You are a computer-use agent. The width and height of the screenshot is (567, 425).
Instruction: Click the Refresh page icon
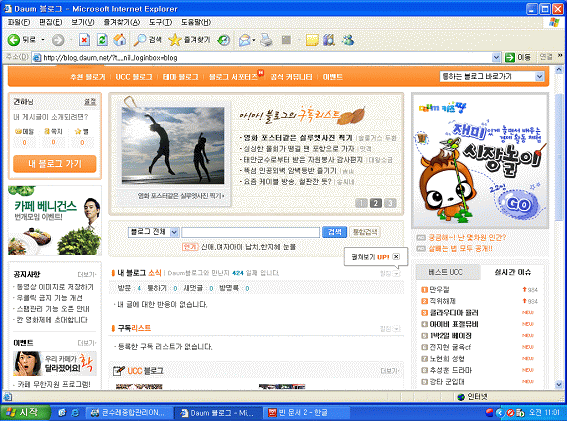102,40
